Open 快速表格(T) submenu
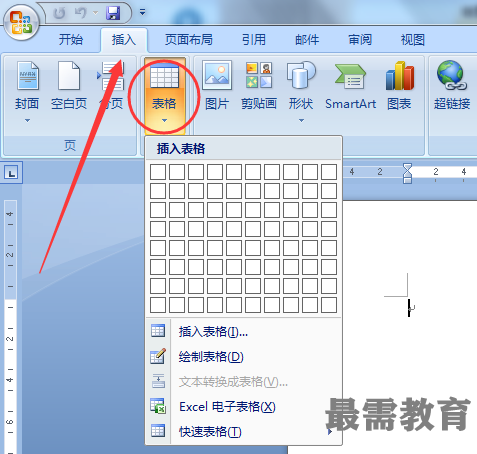477x454 pixels. click(x=244, y=432)
